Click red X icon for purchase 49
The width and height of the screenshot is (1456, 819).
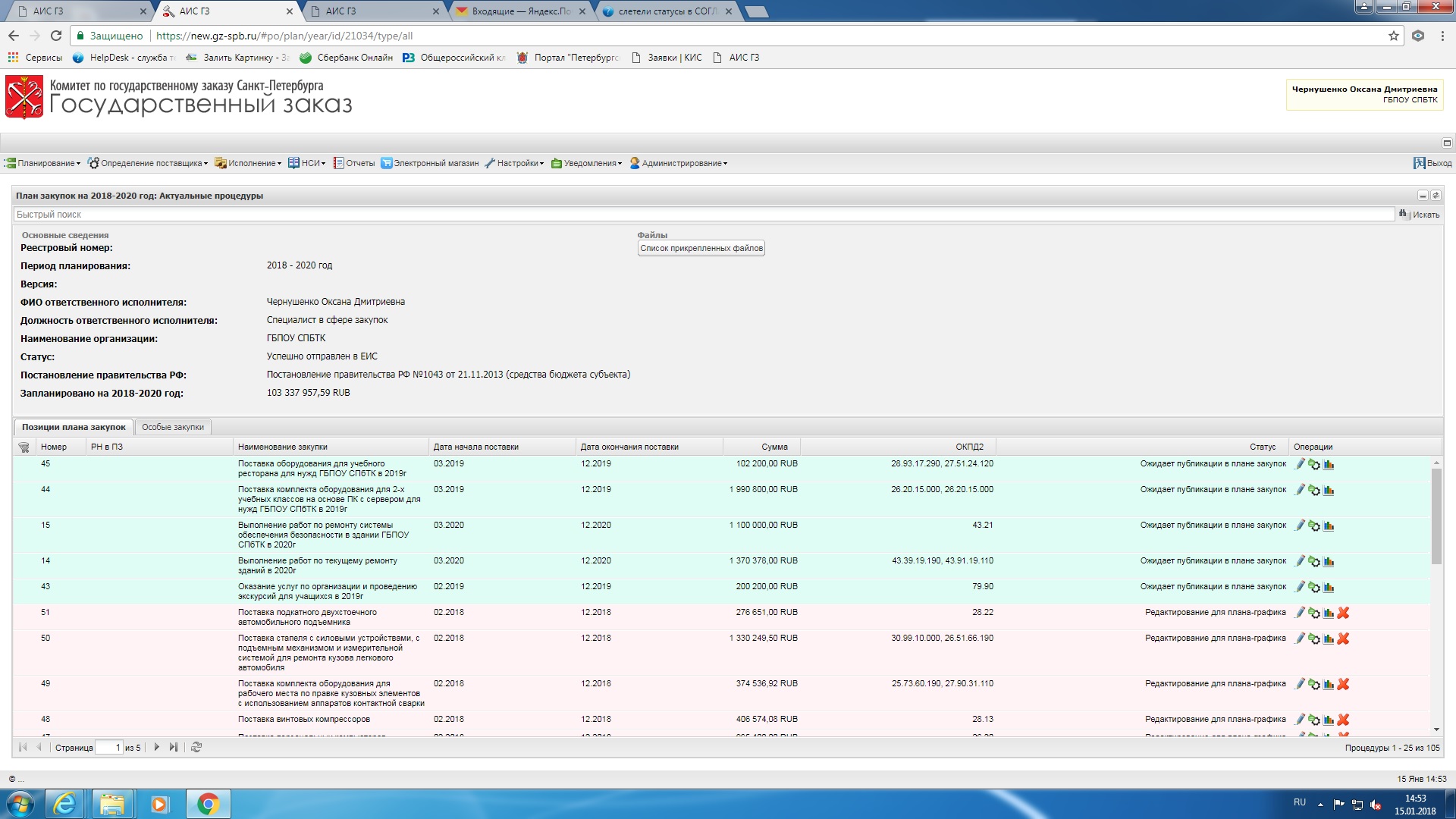(x=1343, y=684)
